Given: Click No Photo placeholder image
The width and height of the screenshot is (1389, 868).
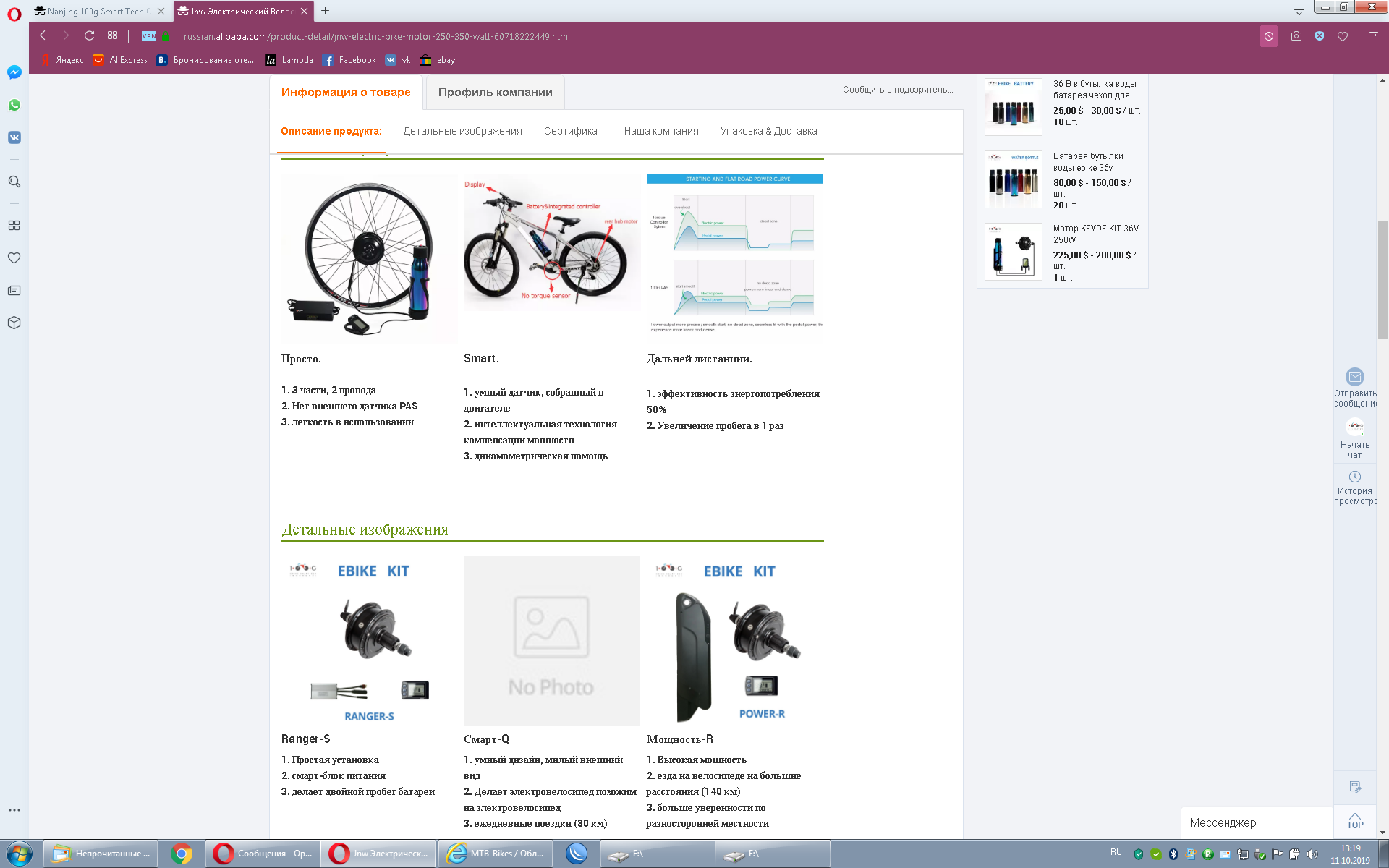Looking at the screenshot, I should click(551, 641).
